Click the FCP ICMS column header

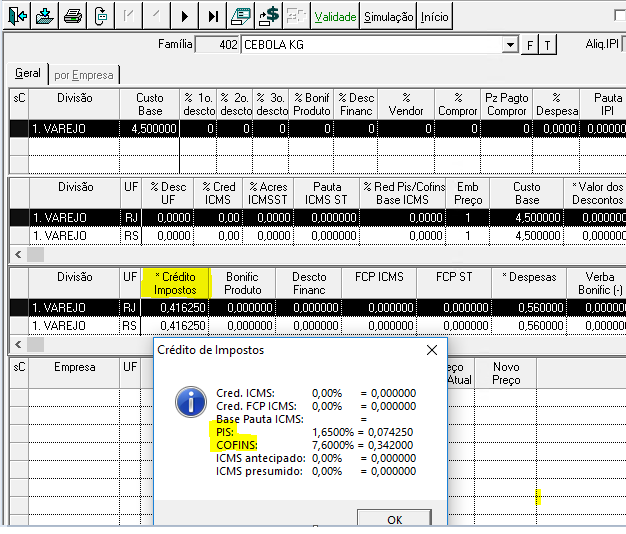point(379,283)
